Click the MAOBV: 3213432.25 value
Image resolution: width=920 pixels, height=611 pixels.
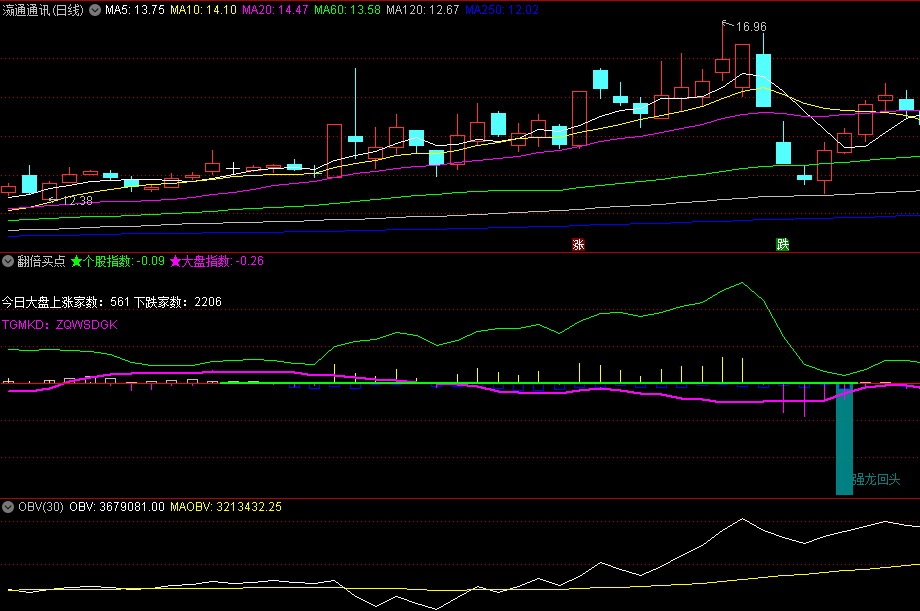pyautogui.click(x=226, y=507)
